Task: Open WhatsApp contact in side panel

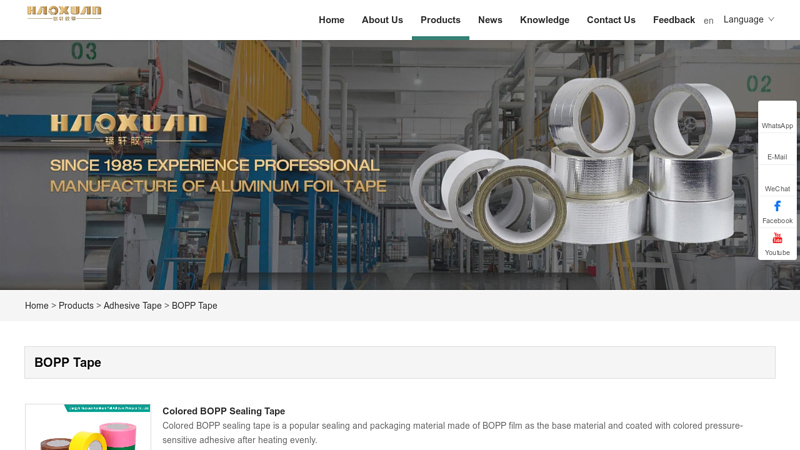Action: point(777,126)
